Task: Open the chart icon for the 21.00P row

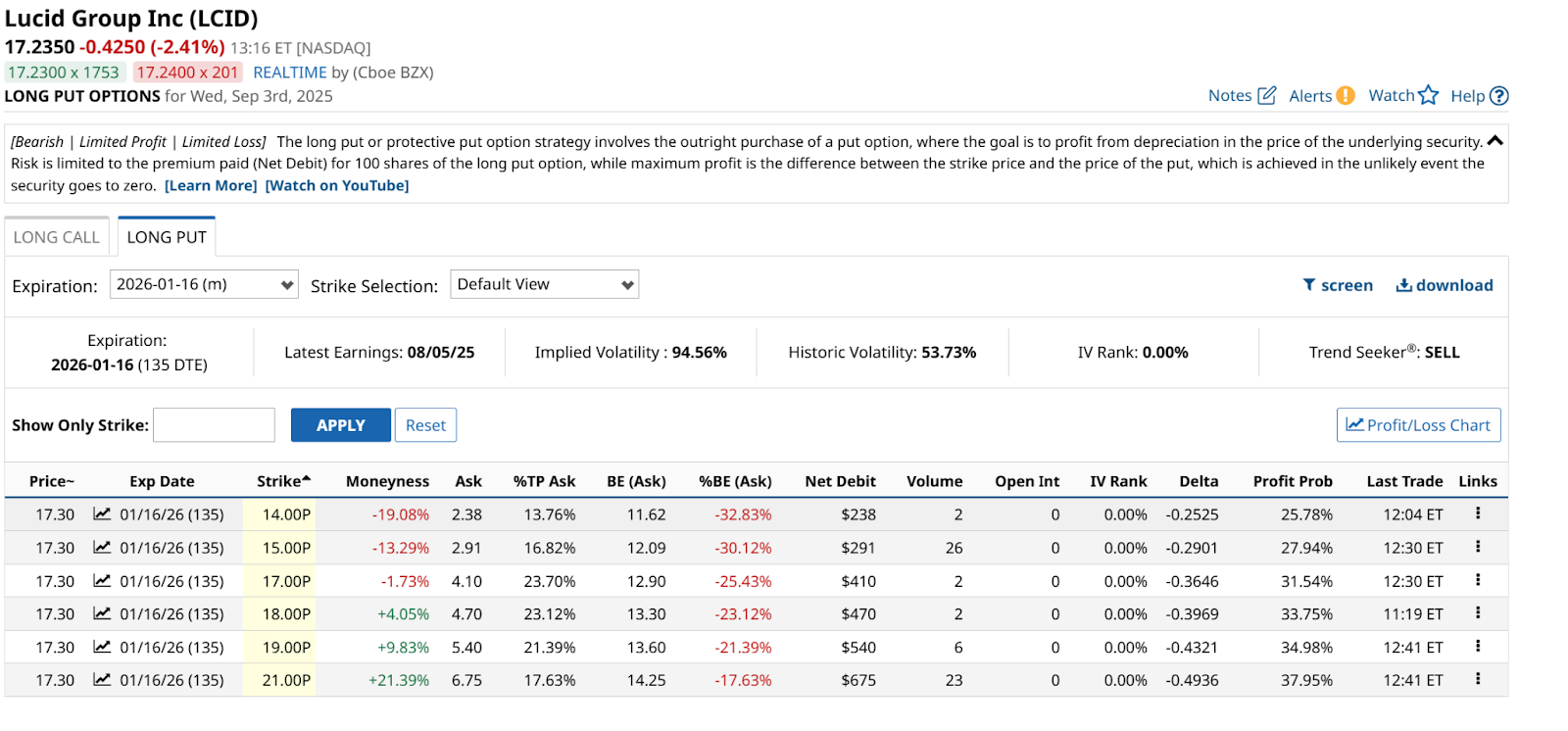Action: coord(102,679)
